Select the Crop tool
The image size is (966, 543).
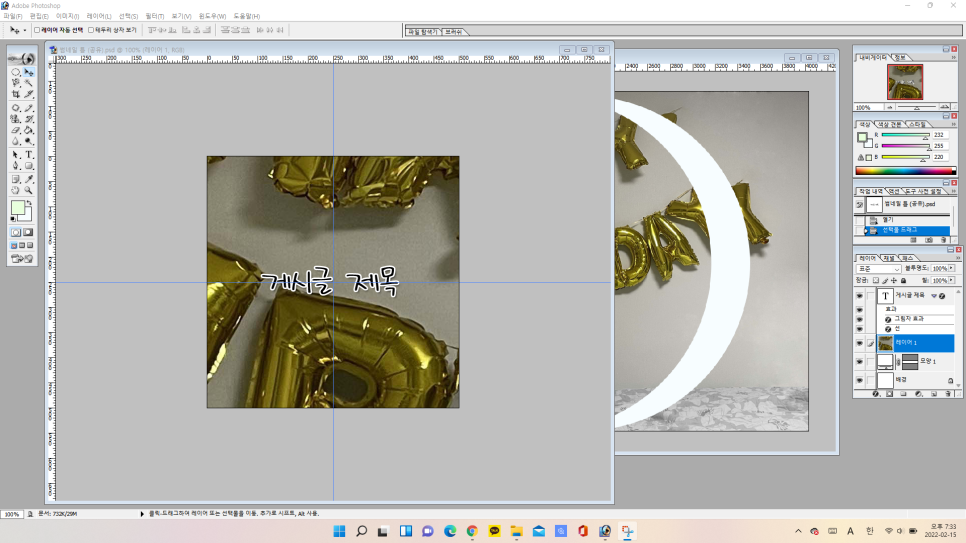(x=15, y=94)
